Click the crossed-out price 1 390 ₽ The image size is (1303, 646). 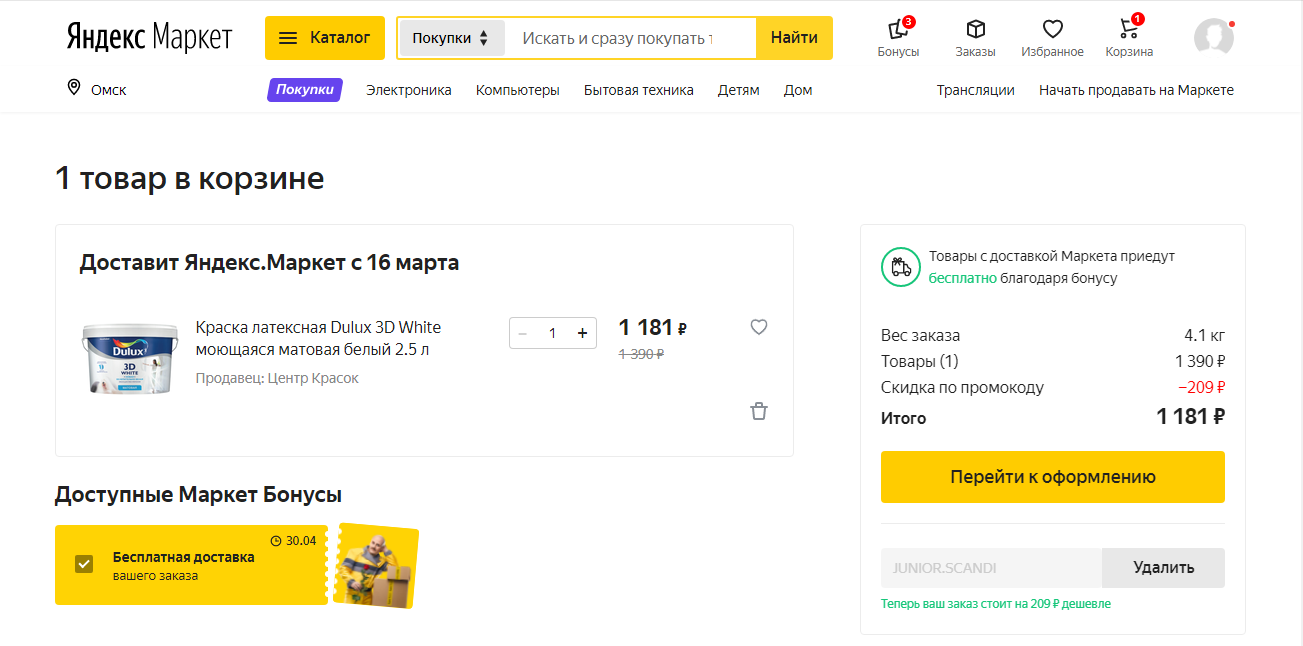pos(641,354)
